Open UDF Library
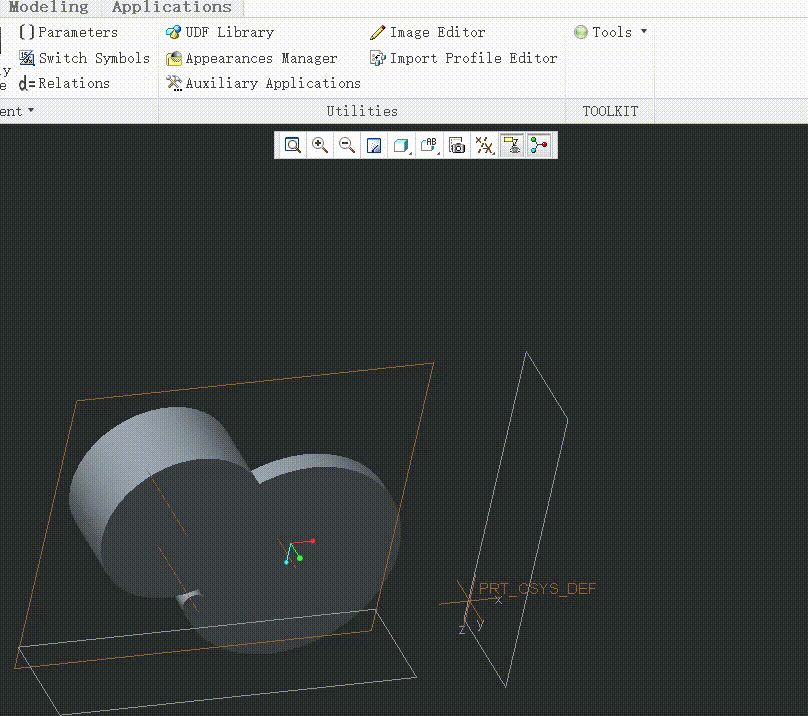 [230, 32]
